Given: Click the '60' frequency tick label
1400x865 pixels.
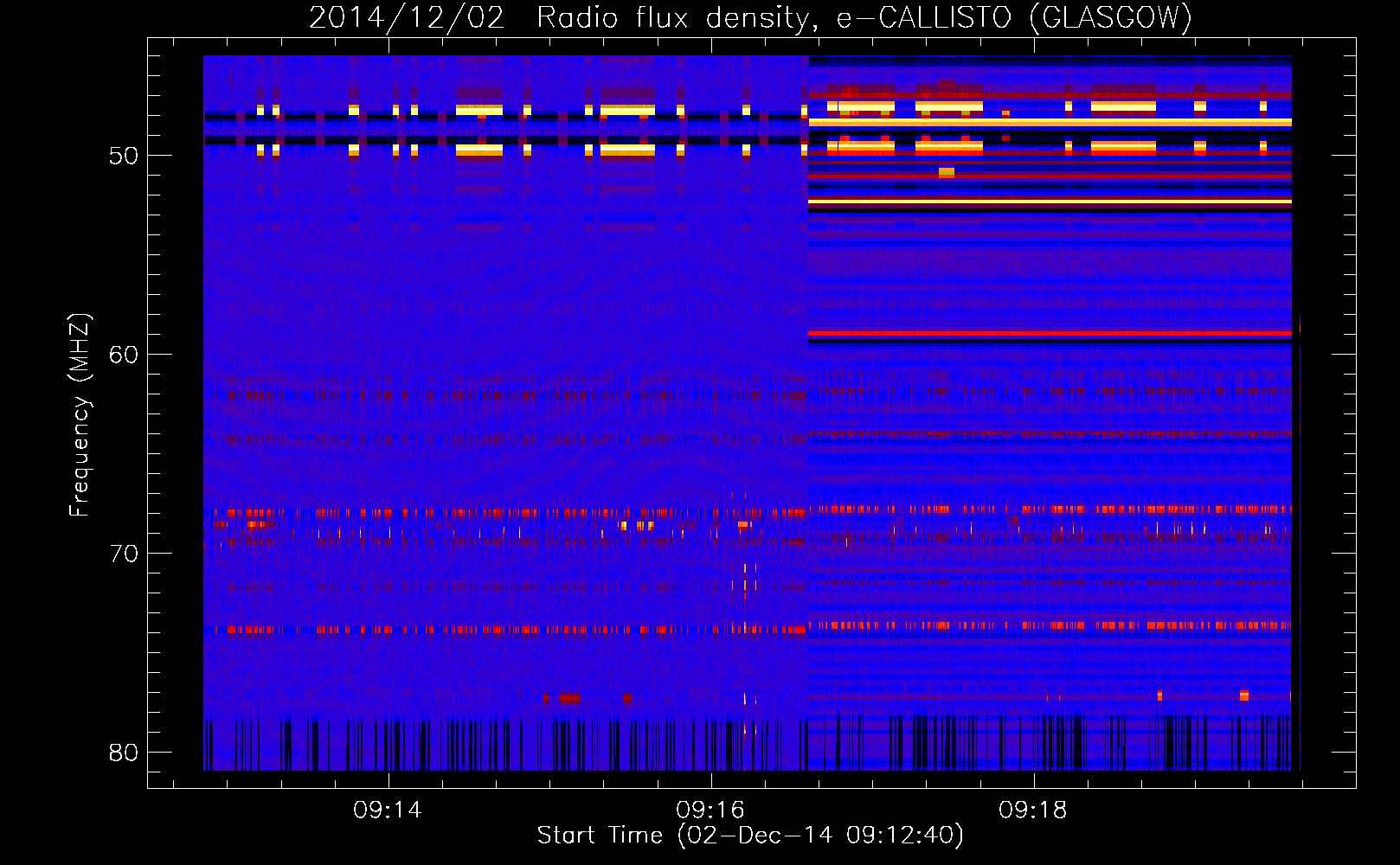Looking at the screenshot, I should click(x=124, y=355).
